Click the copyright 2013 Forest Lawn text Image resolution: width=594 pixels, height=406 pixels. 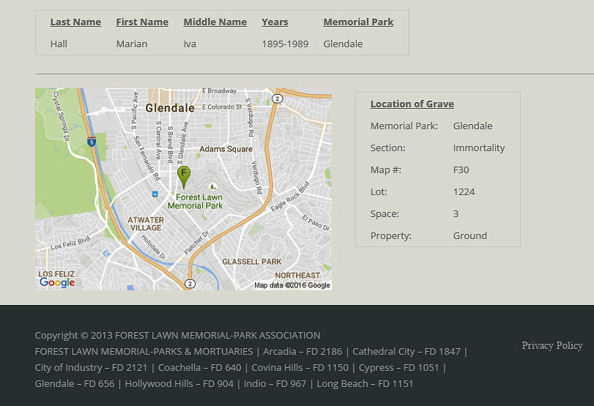(177, 336)
